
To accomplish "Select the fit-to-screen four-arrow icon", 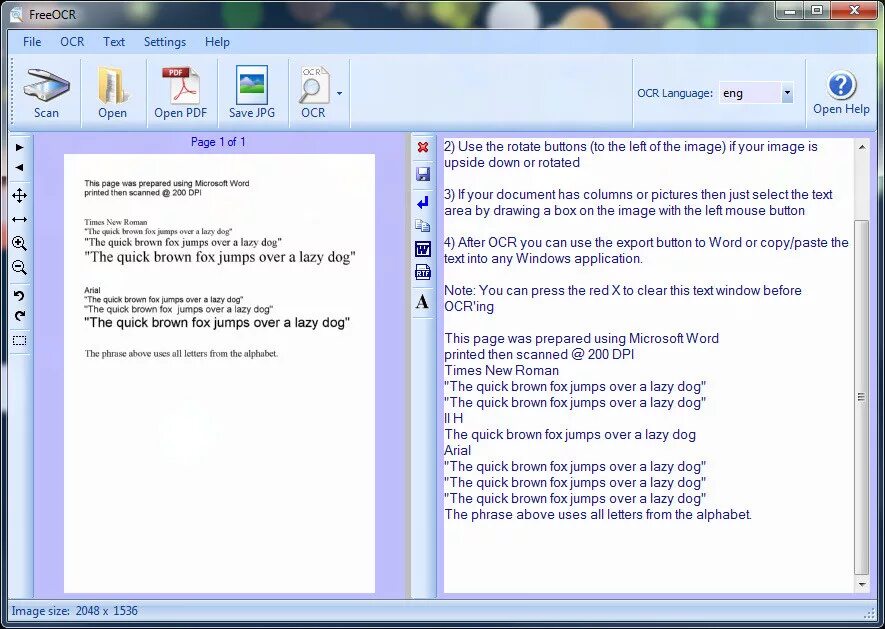I will pos(20,195).
